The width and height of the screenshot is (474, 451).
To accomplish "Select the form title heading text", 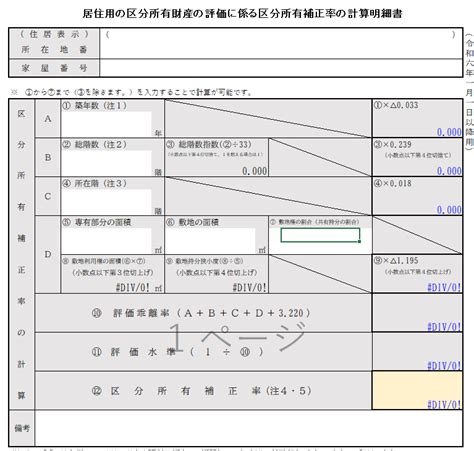I will 242,13.
